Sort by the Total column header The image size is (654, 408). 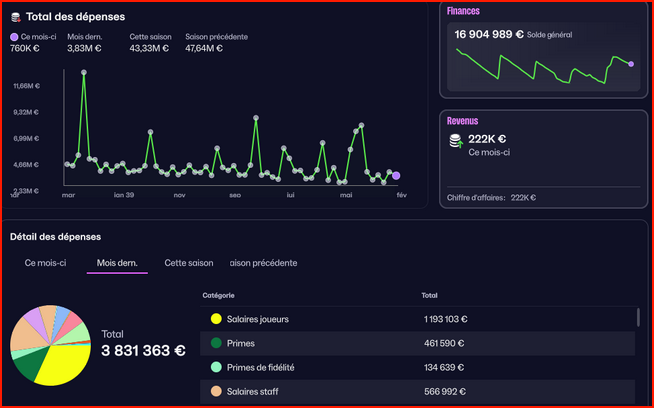tap(431, 296)
